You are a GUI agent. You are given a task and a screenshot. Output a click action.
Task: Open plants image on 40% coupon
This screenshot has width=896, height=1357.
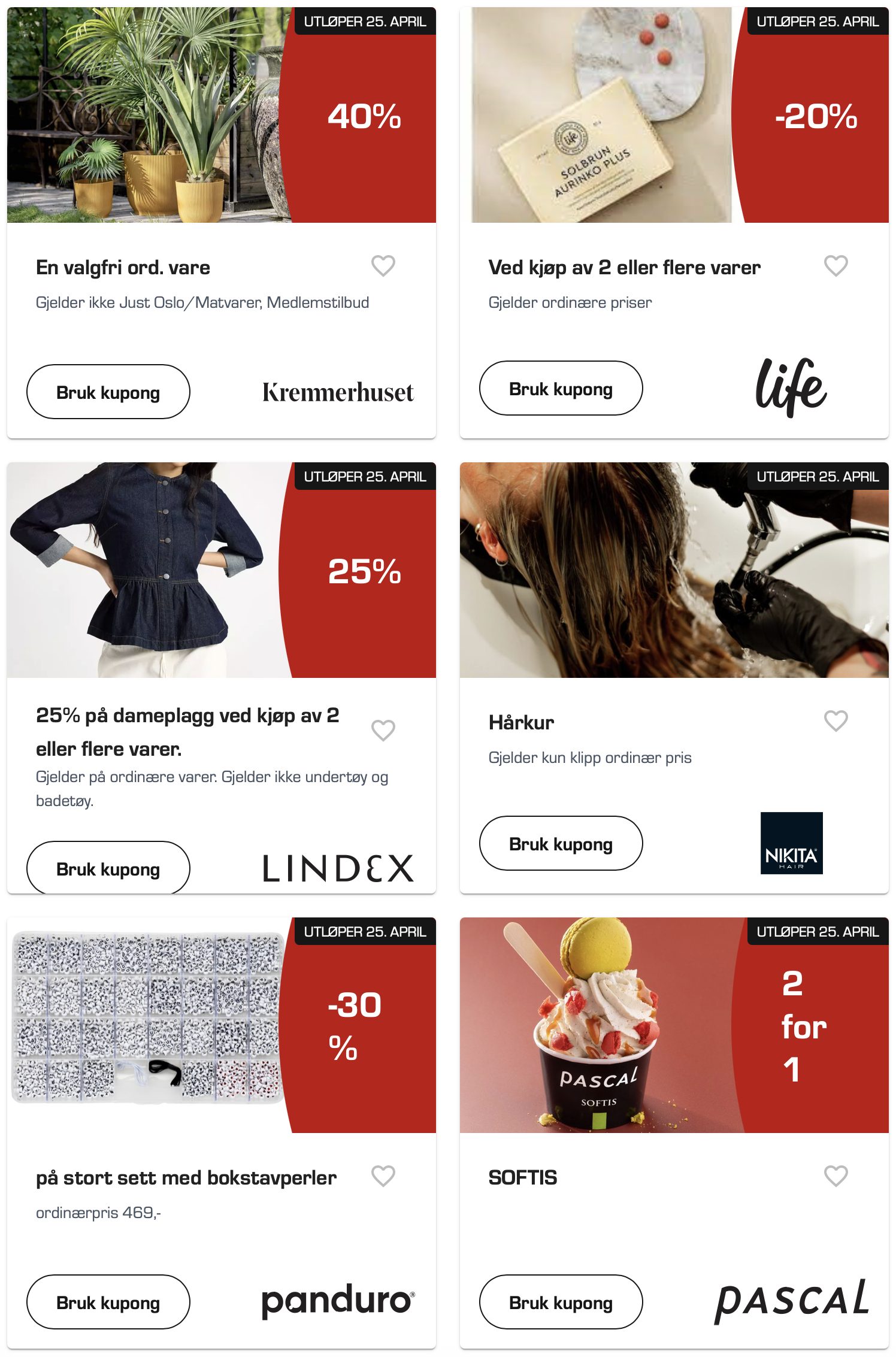tap(149, 115)
